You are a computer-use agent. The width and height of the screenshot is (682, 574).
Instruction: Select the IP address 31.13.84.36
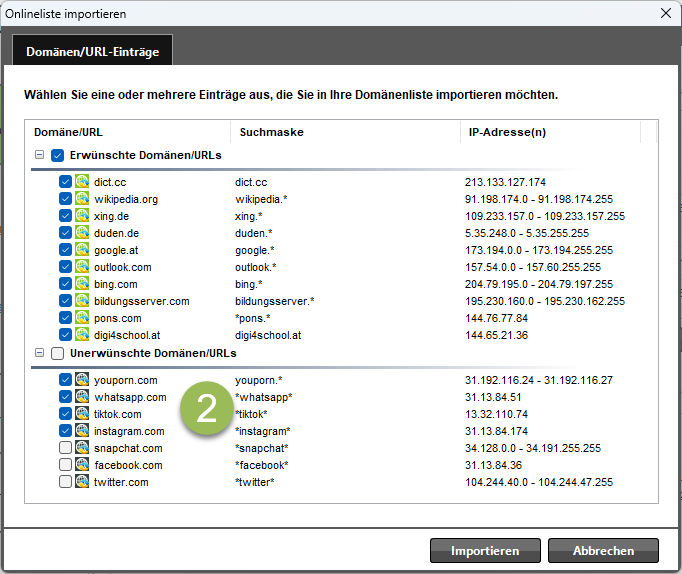tap(493, 465)
